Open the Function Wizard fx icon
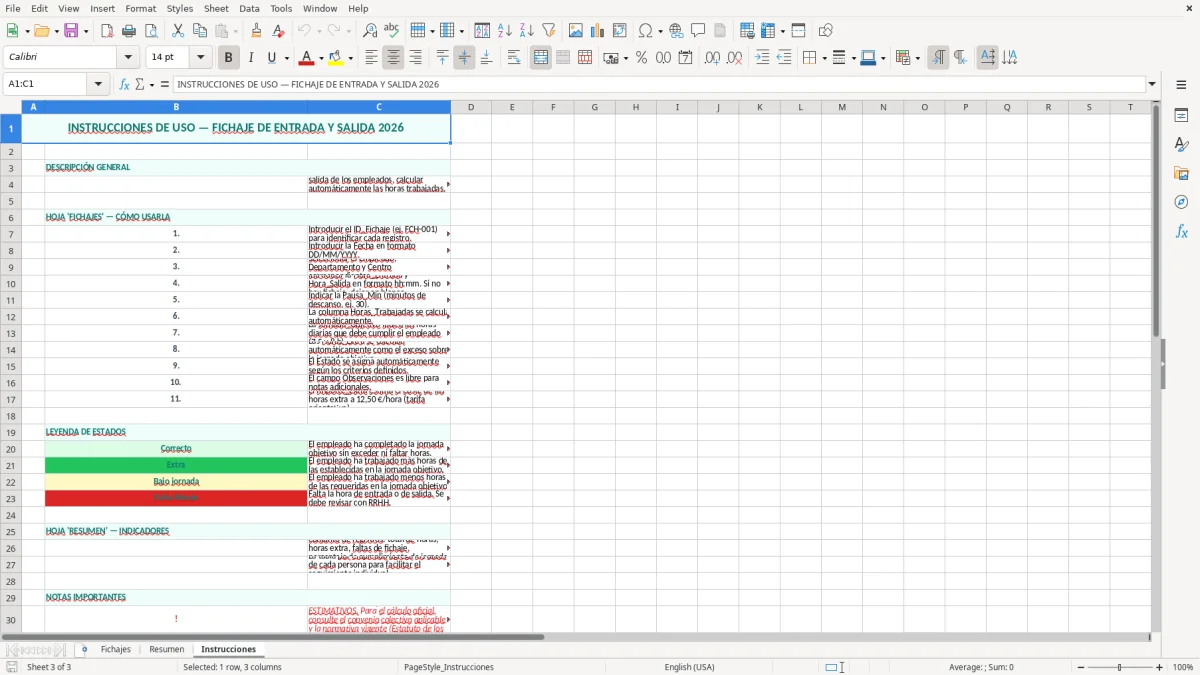 point(124,84)
